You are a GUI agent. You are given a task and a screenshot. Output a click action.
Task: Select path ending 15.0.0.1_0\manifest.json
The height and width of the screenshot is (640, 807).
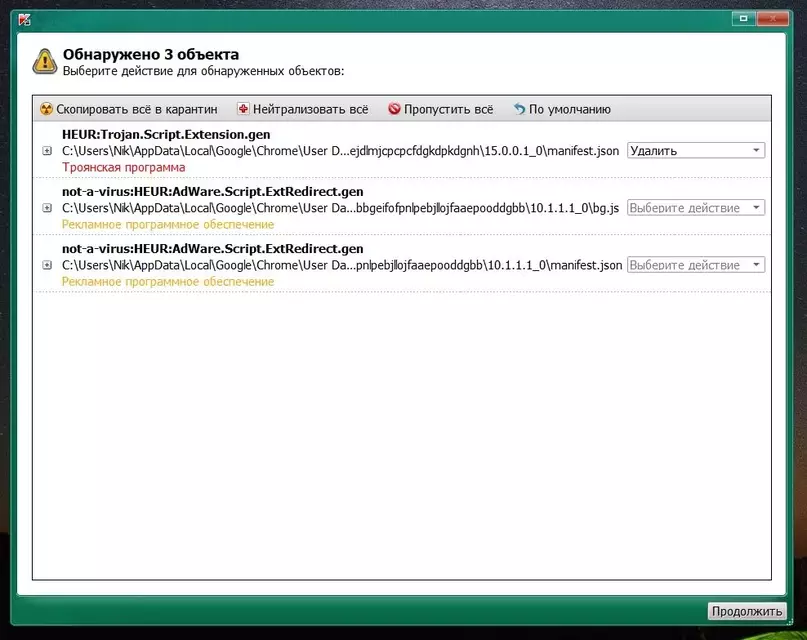click(x=340, y=151)
